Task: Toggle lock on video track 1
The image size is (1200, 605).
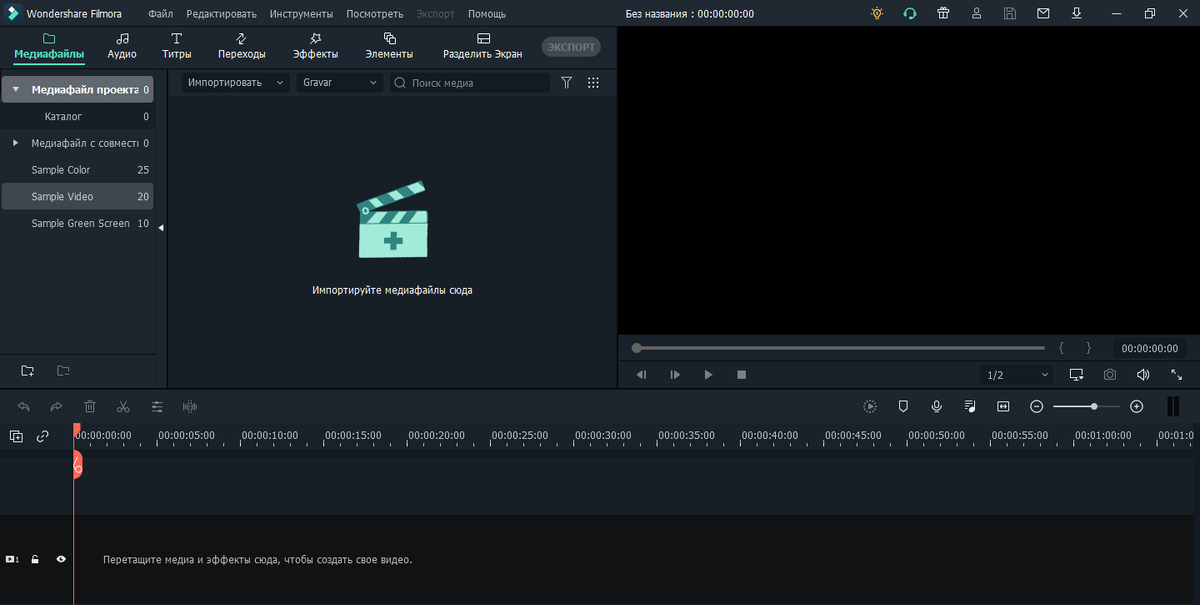Action: (35, 560)
